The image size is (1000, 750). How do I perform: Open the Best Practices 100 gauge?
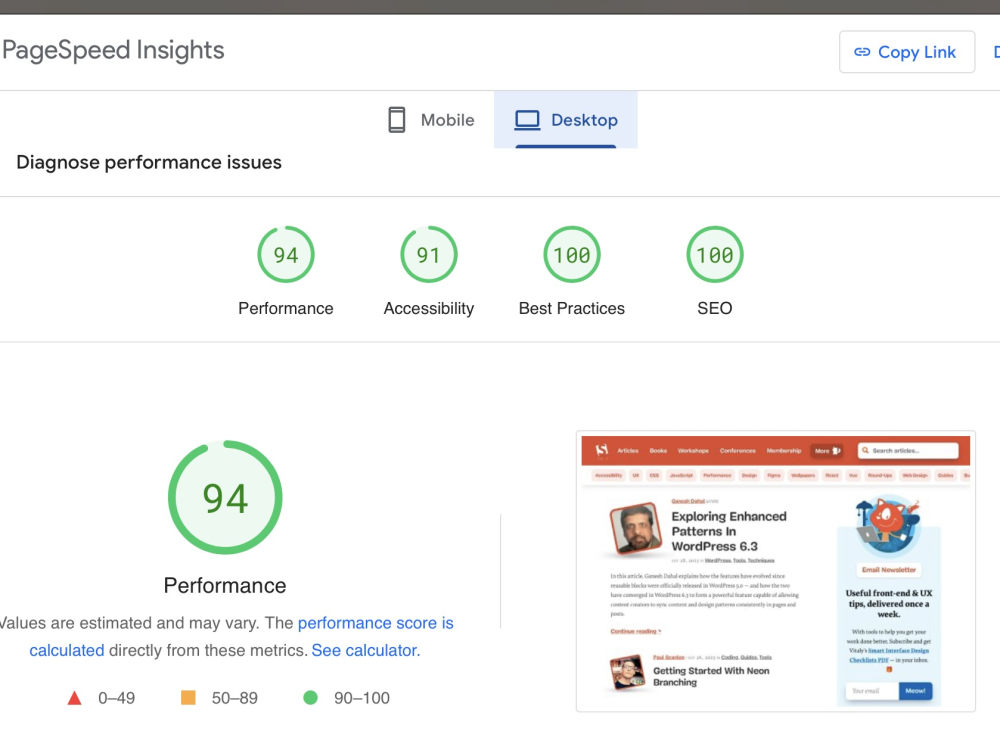(x=572, y=254)
